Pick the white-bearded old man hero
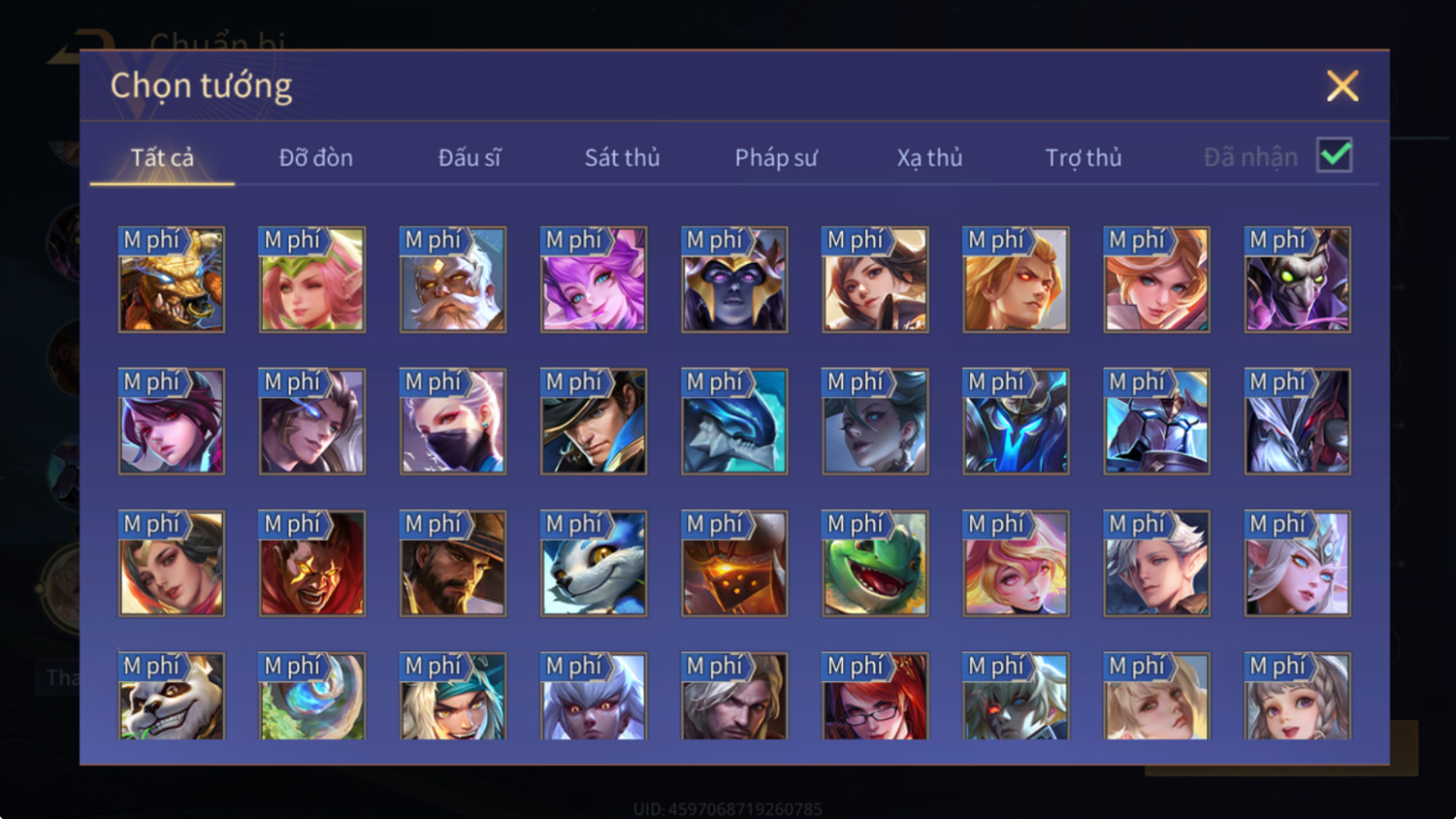Image resolution: width=1456 pixels, height=819 pixels. click(453, 279)
